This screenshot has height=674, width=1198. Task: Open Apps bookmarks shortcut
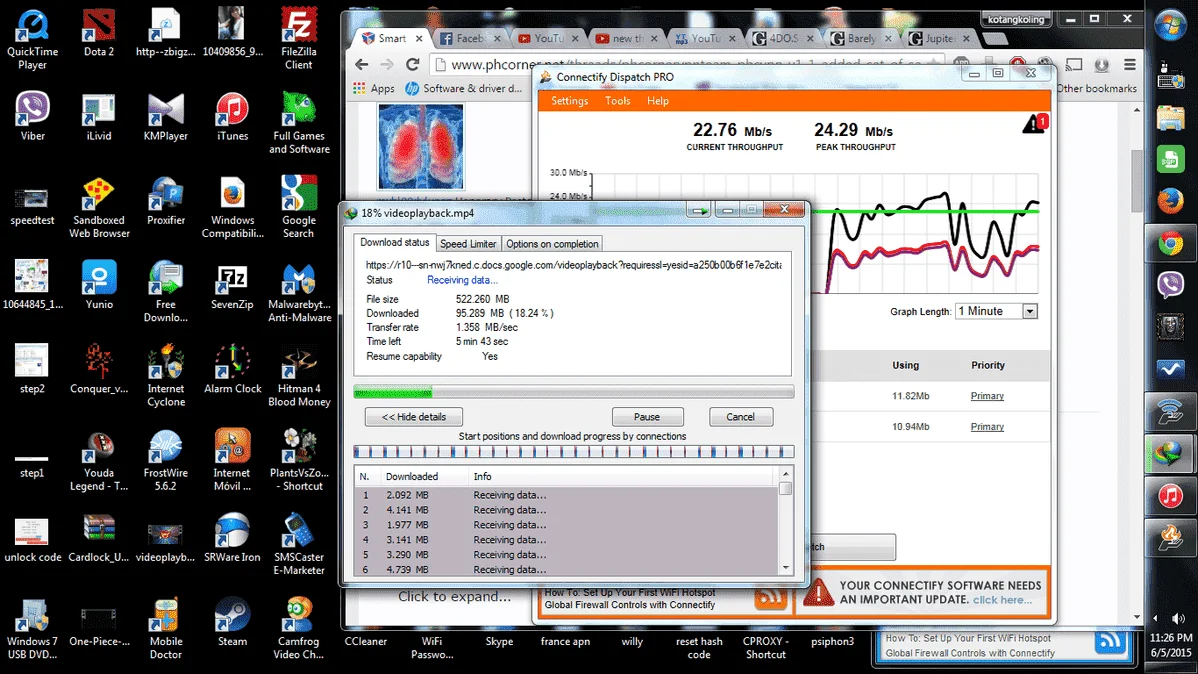coord(374,89)
